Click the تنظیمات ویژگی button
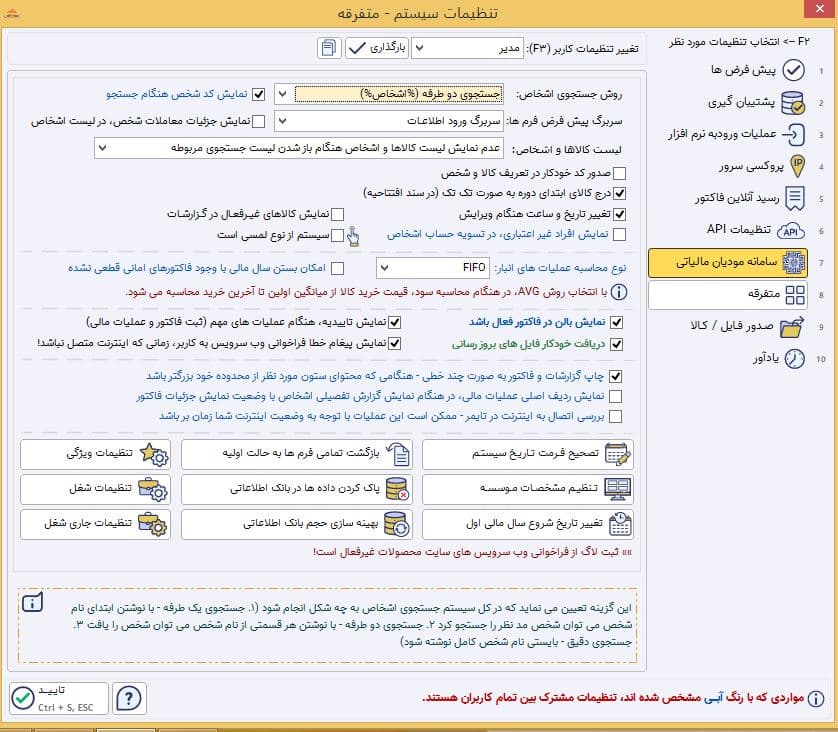Screen dimensions: 838x732 click(96, 454)
